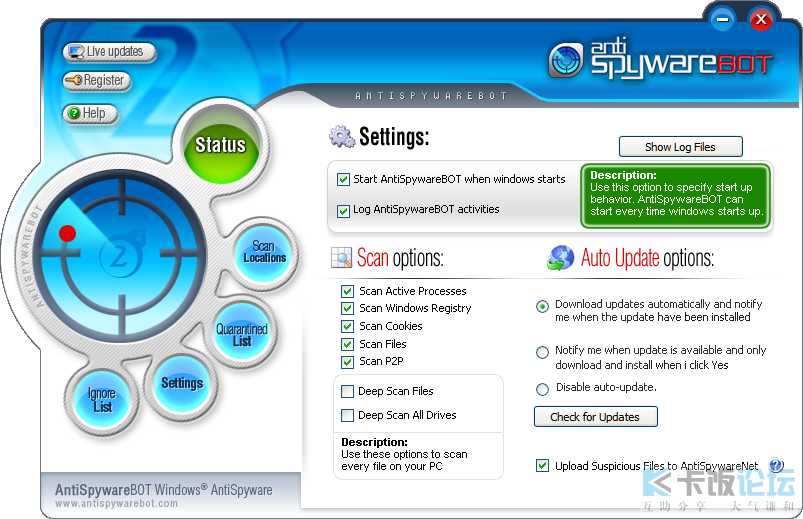
Task: Click Show Log Files button
Action: [x=680, y=147]
